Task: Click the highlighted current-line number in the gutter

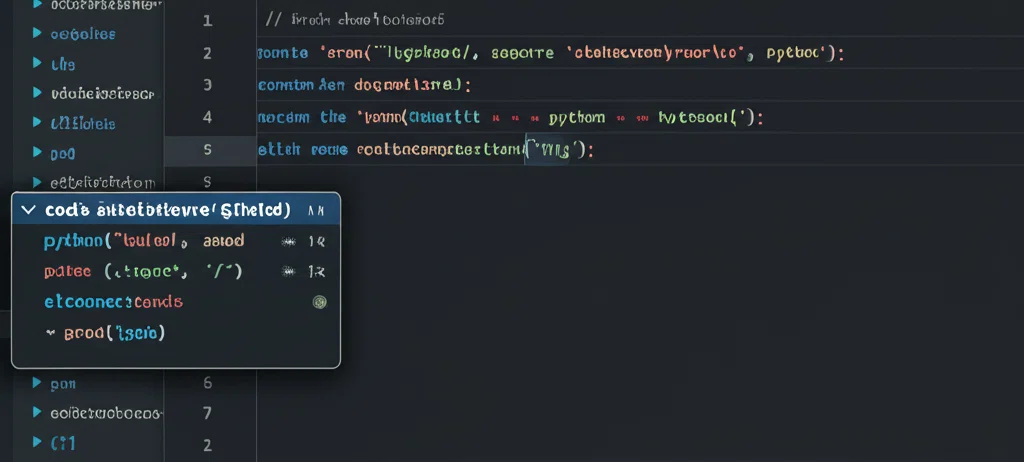Action: [208, 150]
